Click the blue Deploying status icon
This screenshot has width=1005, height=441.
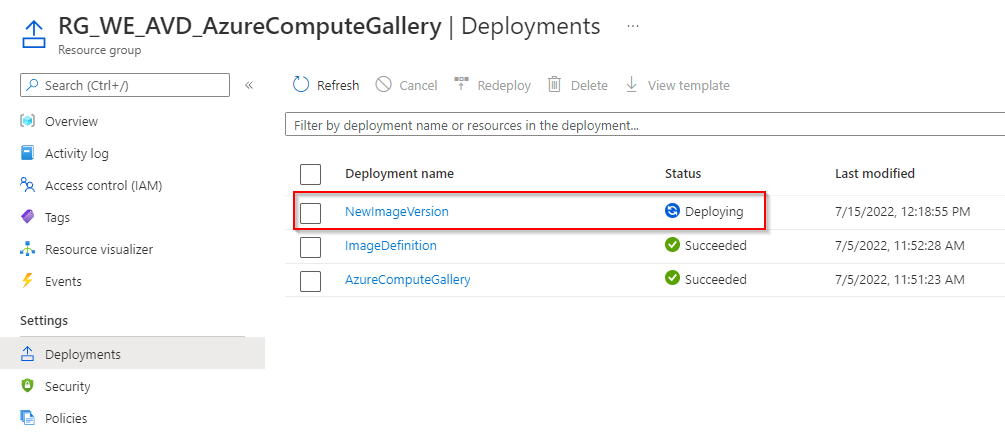tap(672, 211)
